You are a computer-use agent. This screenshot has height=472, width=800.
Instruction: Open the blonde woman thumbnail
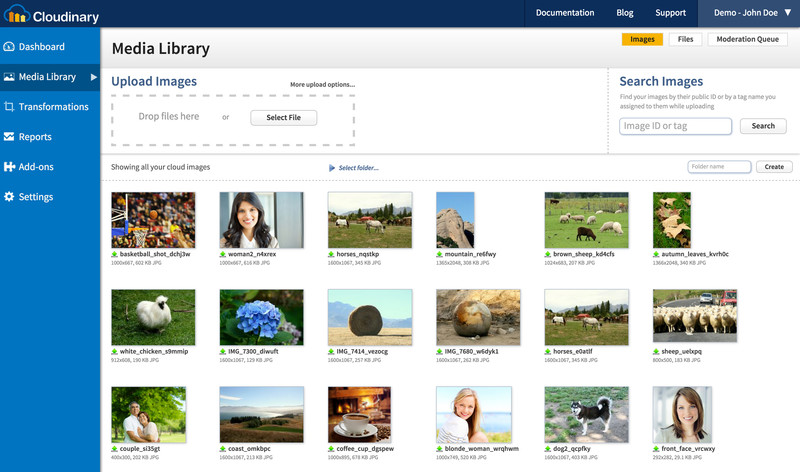tap(473, 414)
